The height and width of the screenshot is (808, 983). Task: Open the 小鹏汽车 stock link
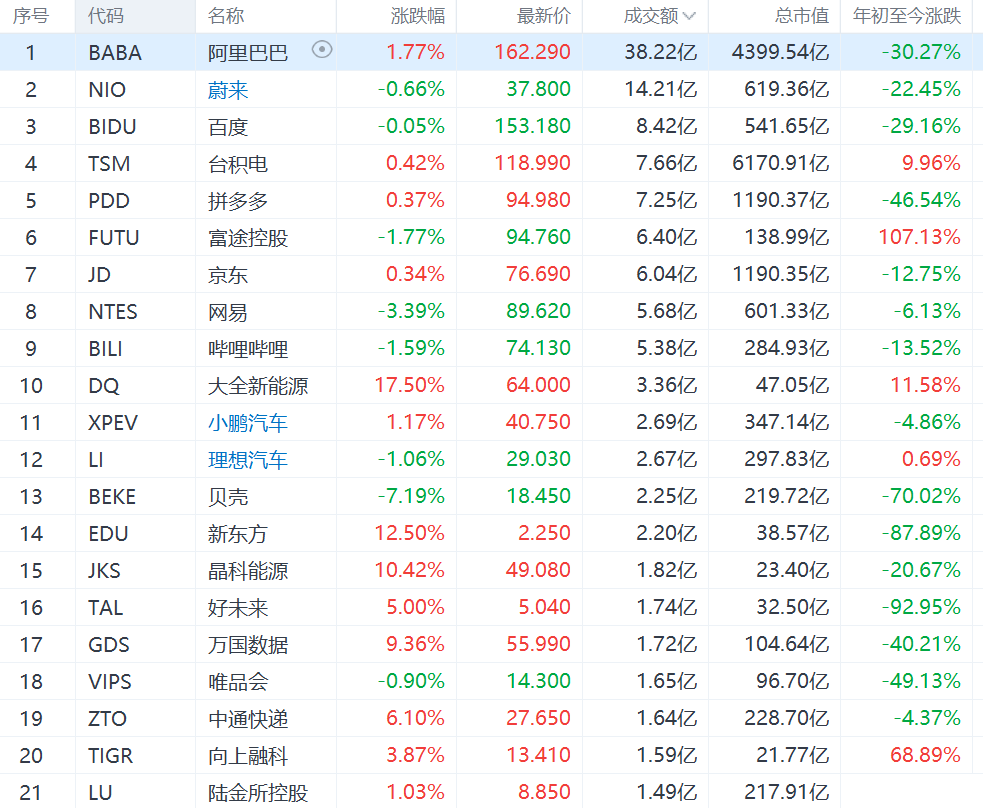pyautogui.click(x=247, y=423)
